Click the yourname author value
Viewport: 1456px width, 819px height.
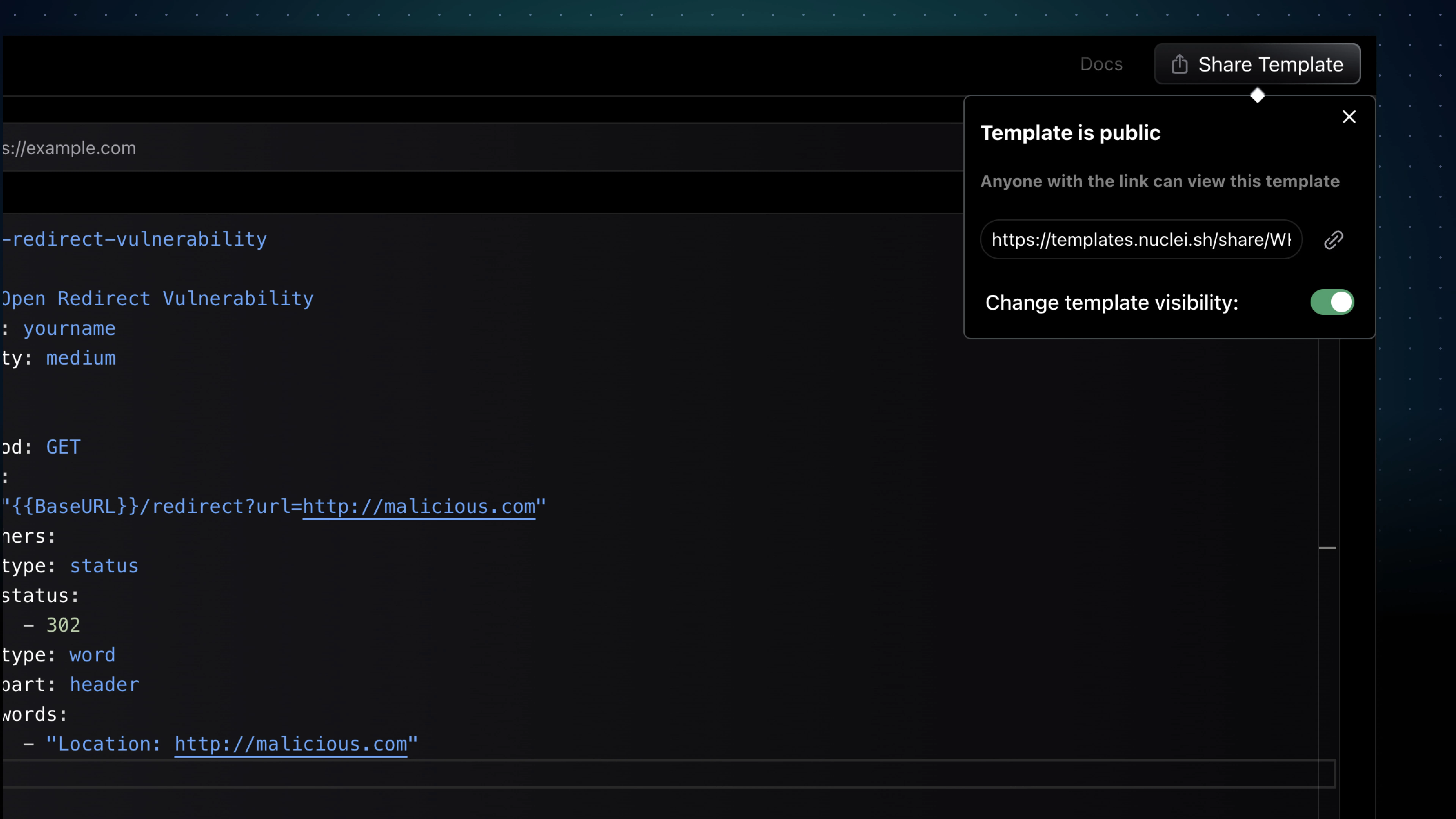pos(70,328)
